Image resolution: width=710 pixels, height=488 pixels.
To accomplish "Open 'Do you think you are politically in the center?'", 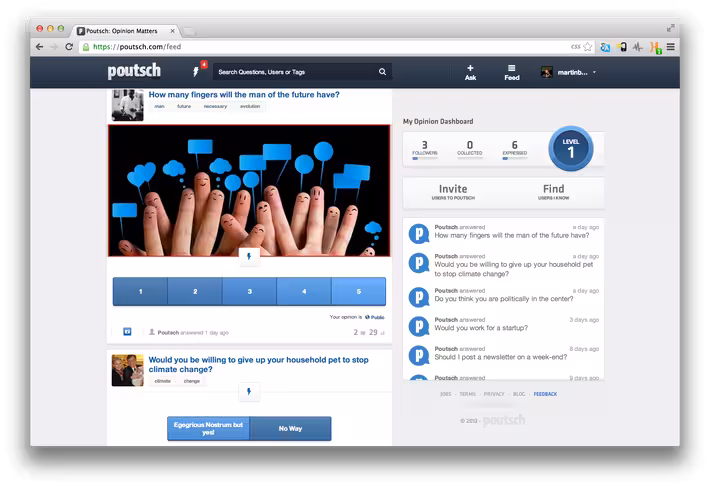I will pyautogui.click(x=504, y=299).
